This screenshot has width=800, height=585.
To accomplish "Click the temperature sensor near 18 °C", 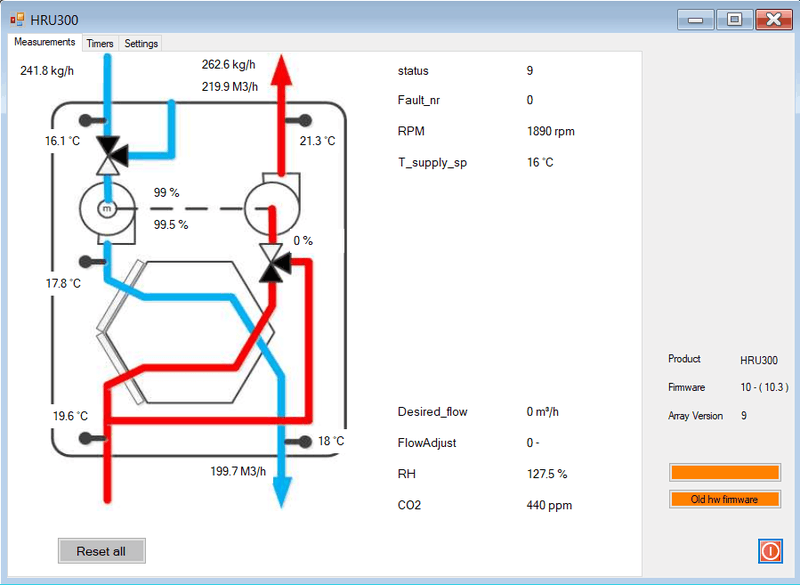I will tap(298, 442).
